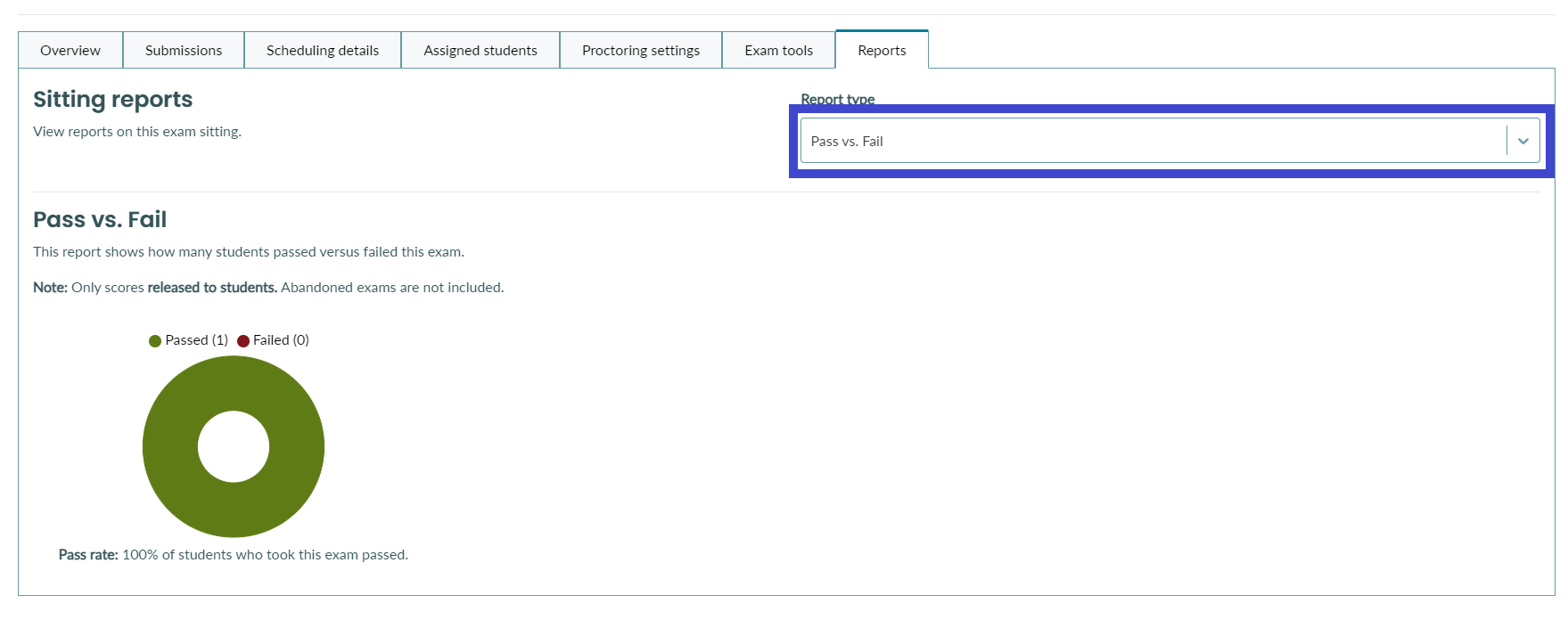The height and width of the screenshot is (620, 1568).
Task: Toggle the Failed (0) legend entry
Action: click(274, 340)
